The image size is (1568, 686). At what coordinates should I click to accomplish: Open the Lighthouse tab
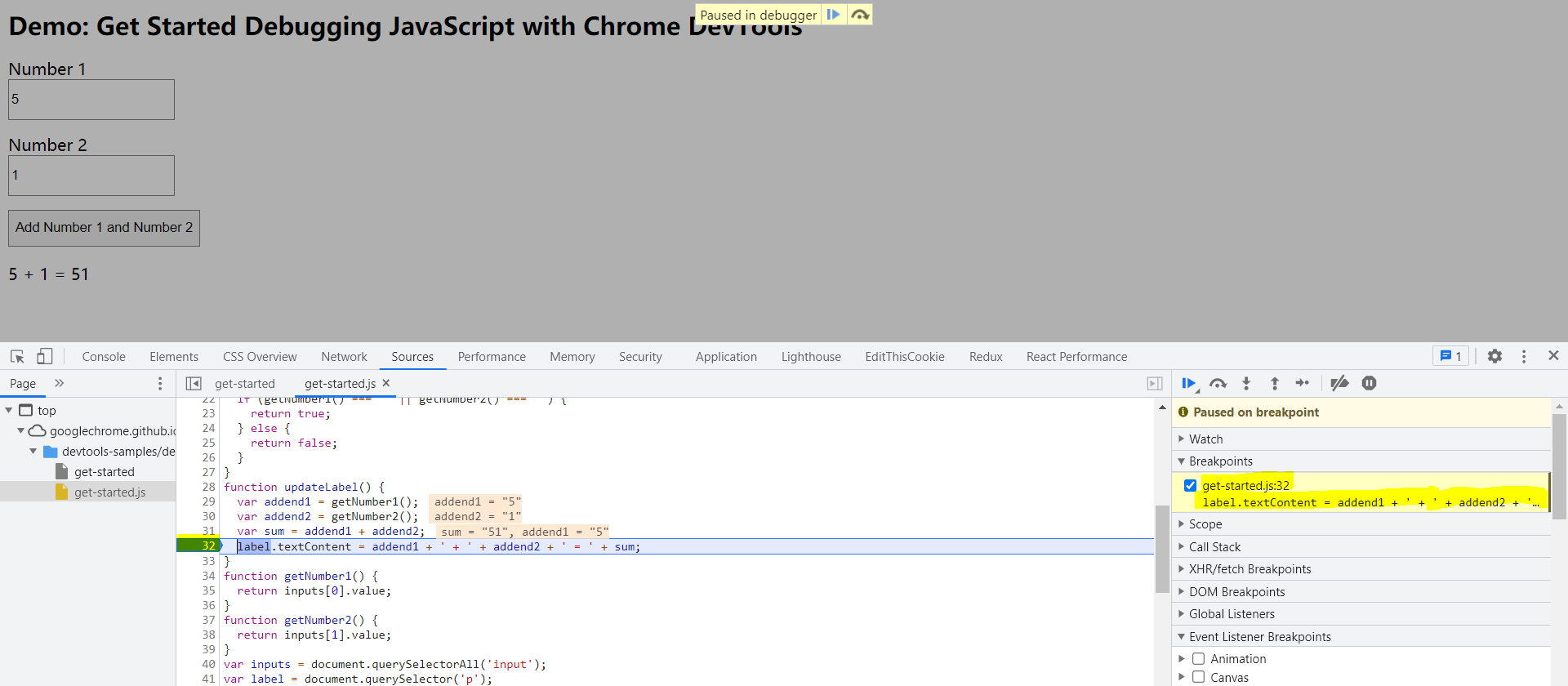pos(811,357)
